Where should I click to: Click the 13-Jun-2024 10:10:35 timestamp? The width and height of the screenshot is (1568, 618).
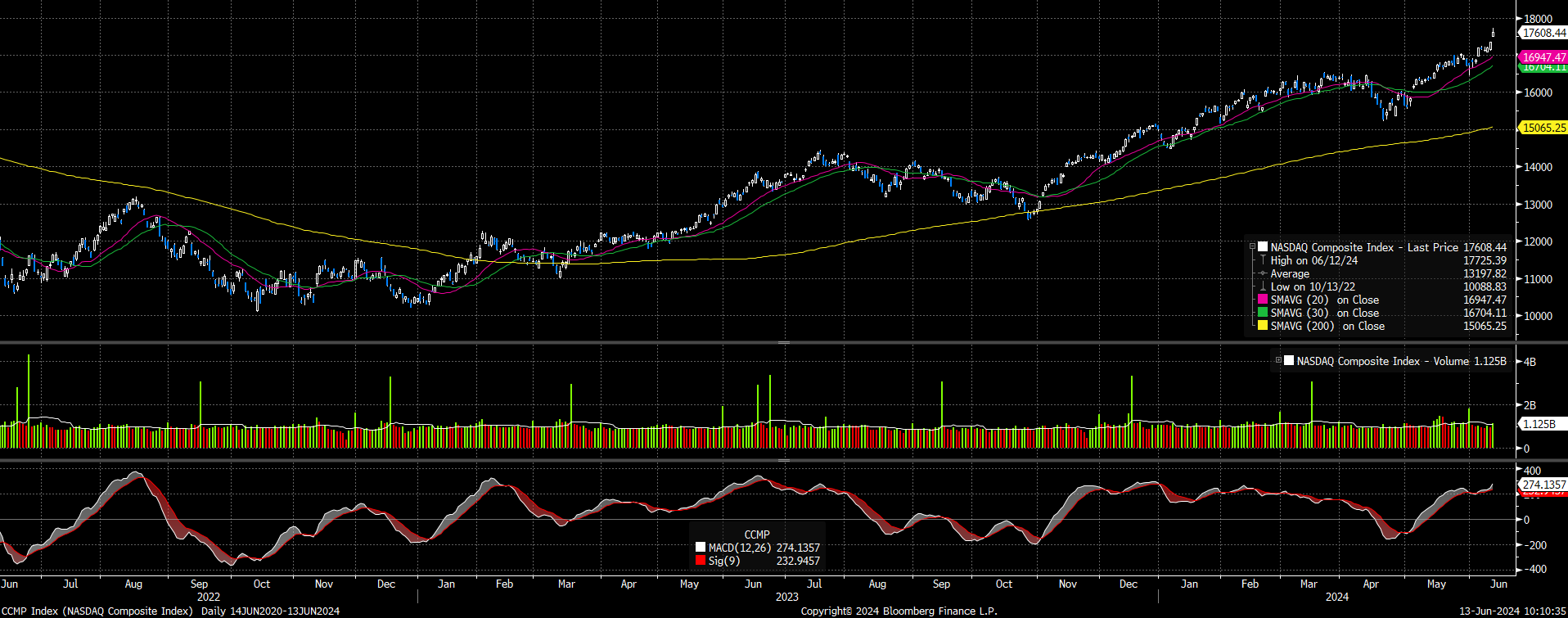pyautogui.click(x=1512, y=611)
